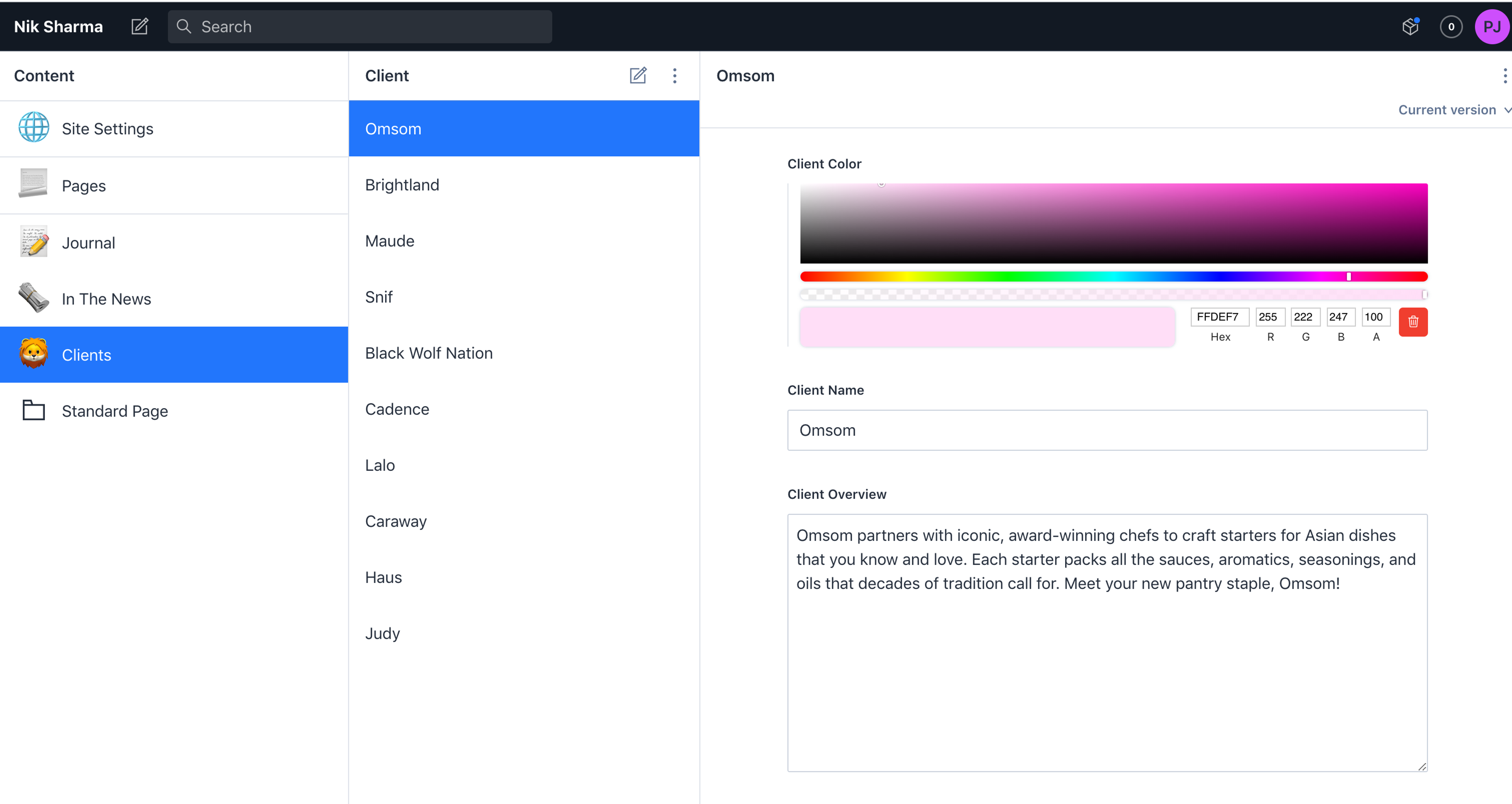Open the Omsom document three-dot menu

tap(1505, 75)
